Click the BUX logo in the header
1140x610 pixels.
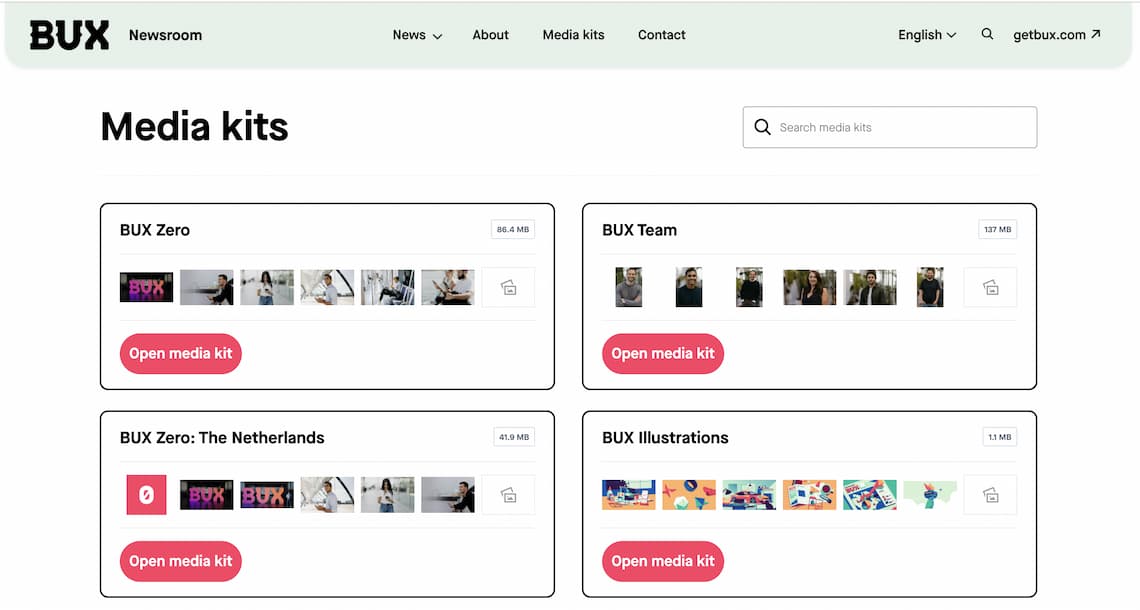69,35
